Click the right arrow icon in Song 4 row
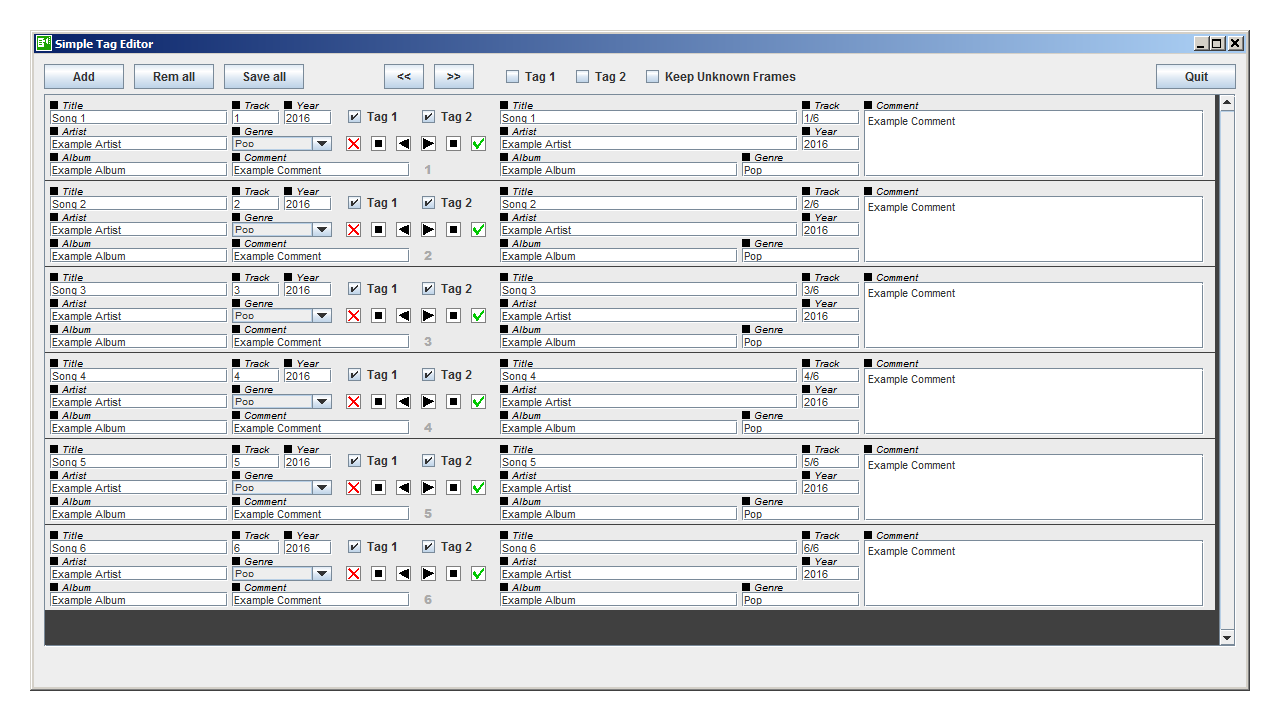Image resolution: width=1280 pixels, height=720 pixels. pyautogui.click(x=428, y=402)
